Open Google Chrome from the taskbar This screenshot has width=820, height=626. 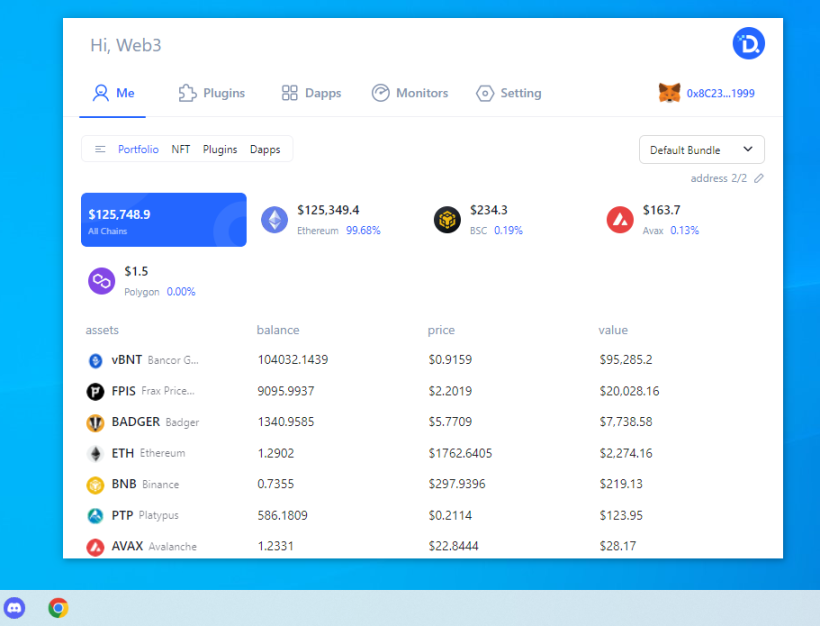pos(58,608)
